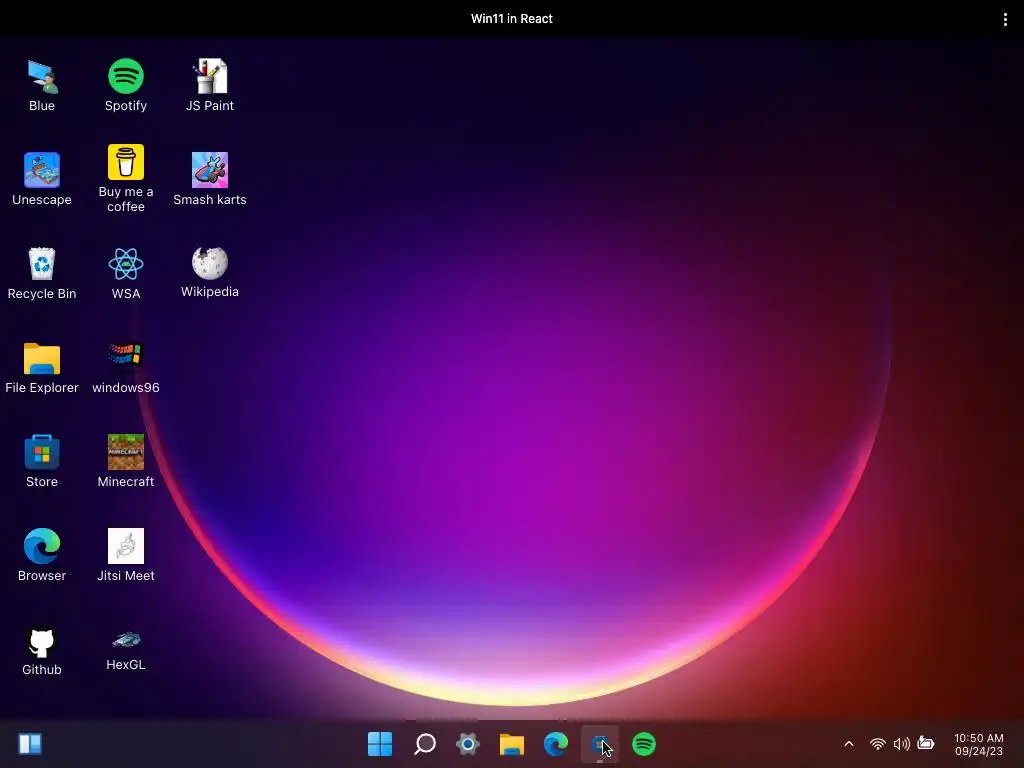Open the Start menu
This screenshot has height=768, width=1024.
pyautogui.click(x=380, y=744)
